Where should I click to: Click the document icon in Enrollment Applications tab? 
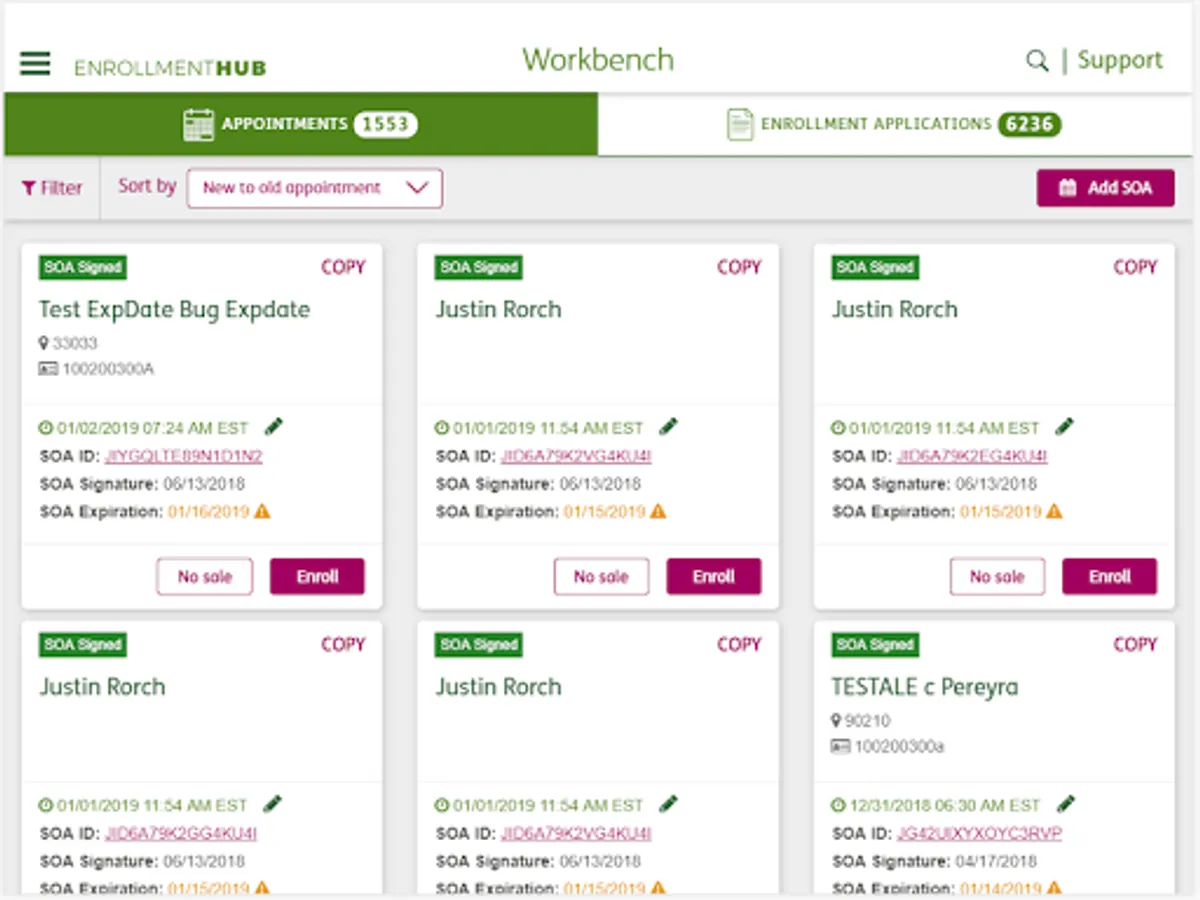pyautogui.click(x=740, y=125)
